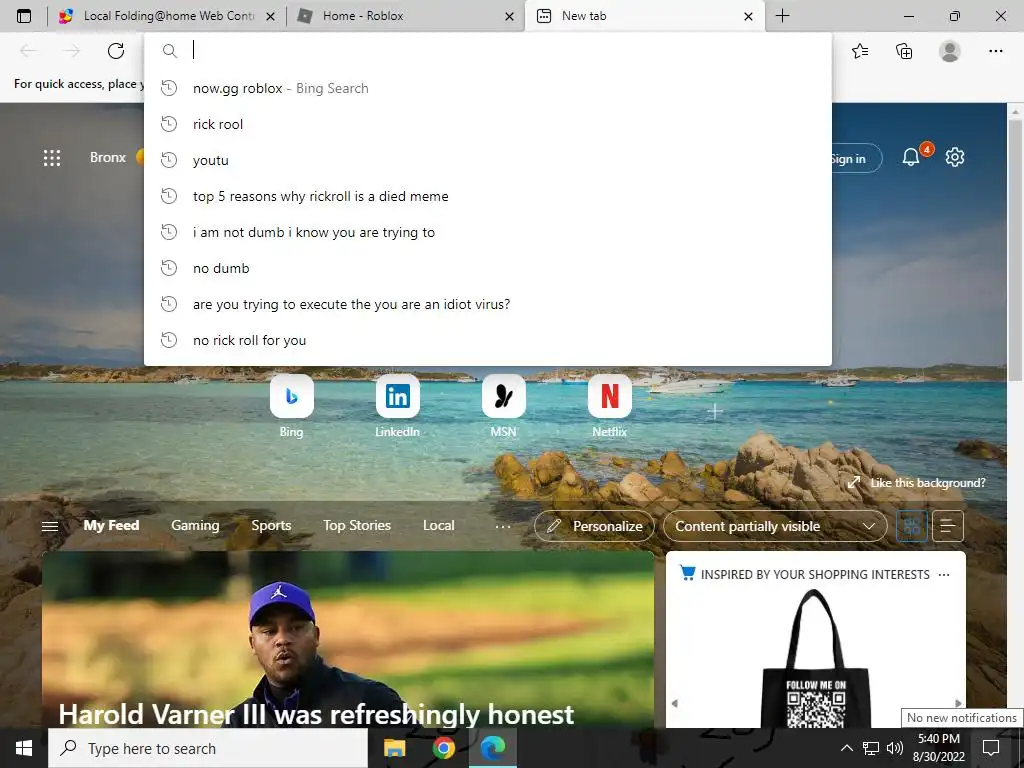Open the Collections icon
This screenshot has width=1024, height=768.
click(904, 50)
